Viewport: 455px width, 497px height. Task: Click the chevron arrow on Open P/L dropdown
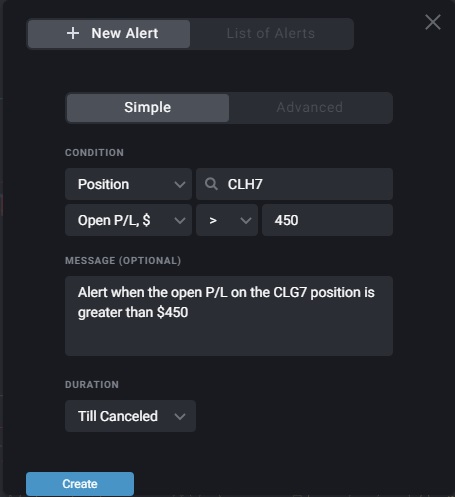(x=180, y=220)
